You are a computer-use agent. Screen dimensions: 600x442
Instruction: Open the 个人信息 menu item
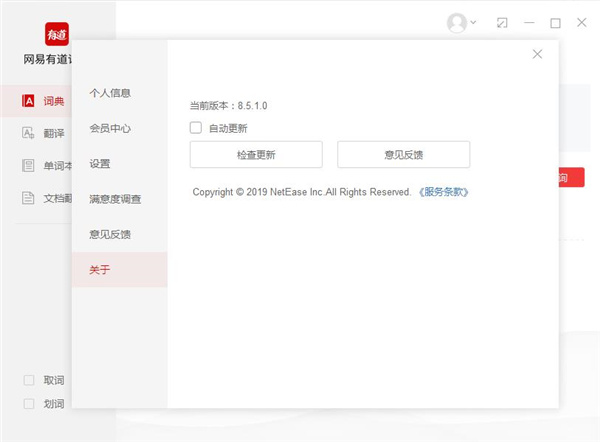119,93
